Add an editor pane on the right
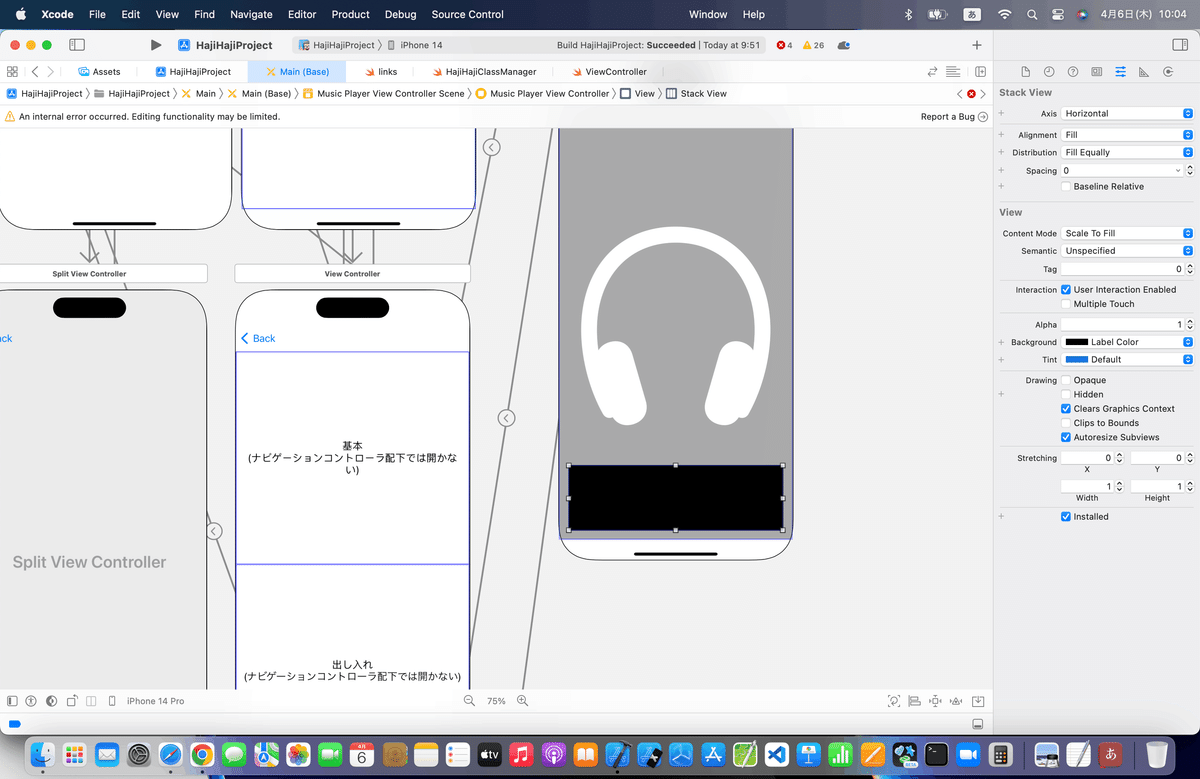This screenshot has width=1200, height=779. pos(981,72)
